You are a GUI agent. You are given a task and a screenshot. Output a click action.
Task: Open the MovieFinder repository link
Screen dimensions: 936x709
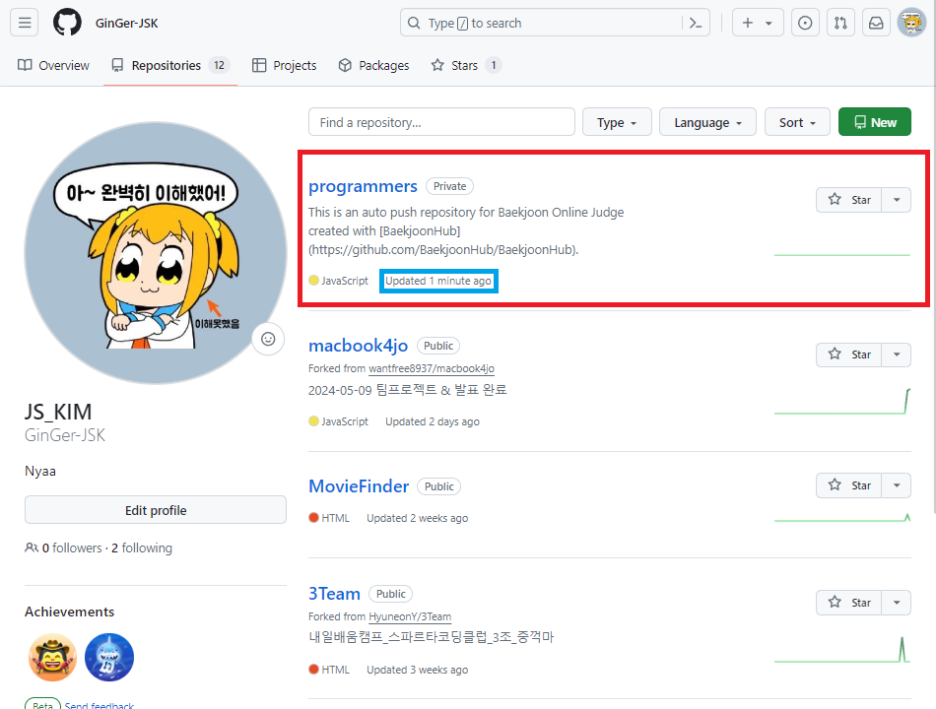coord(359,486)
